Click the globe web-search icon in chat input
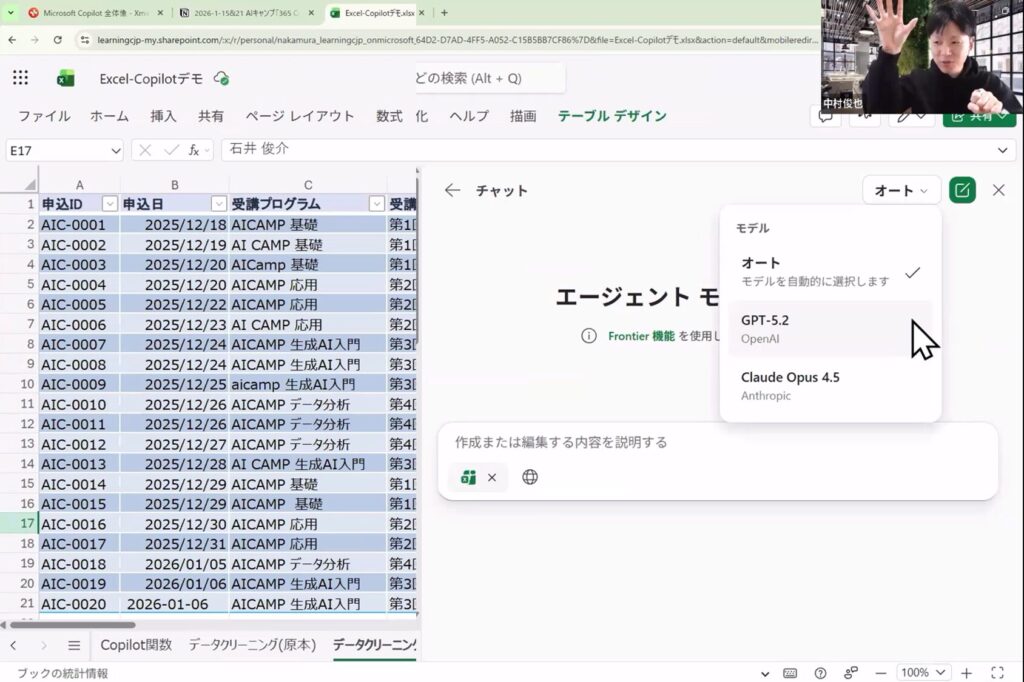 pyautogui.click(x=530, y=477)
